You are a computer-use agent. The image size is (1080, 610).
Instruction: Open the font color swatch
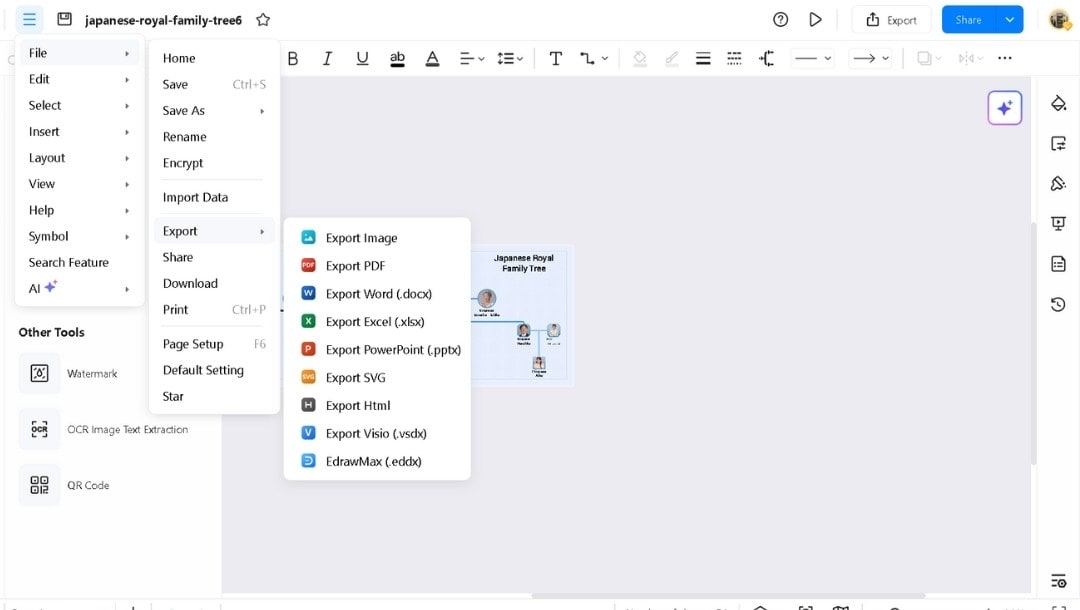click(x=432, y=58)
